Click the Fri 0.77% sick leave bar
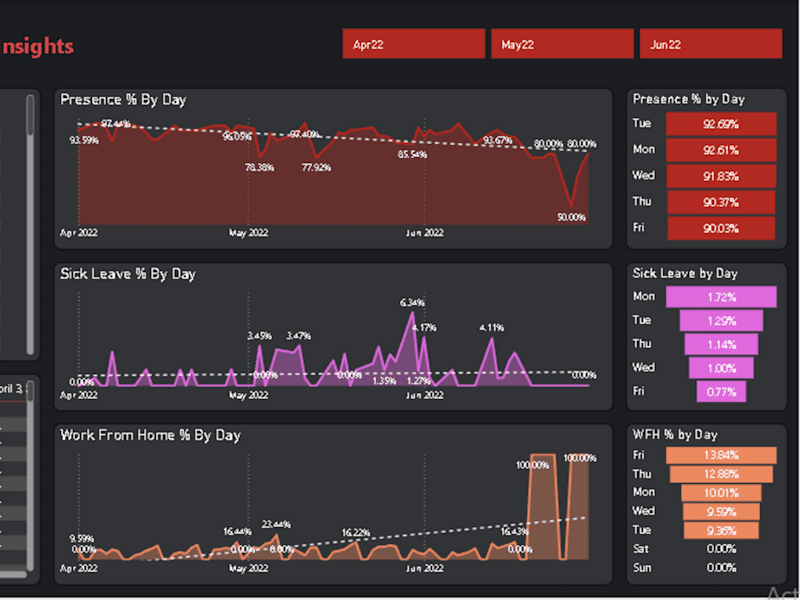This screenshot has height=600, width=800. 721,391
